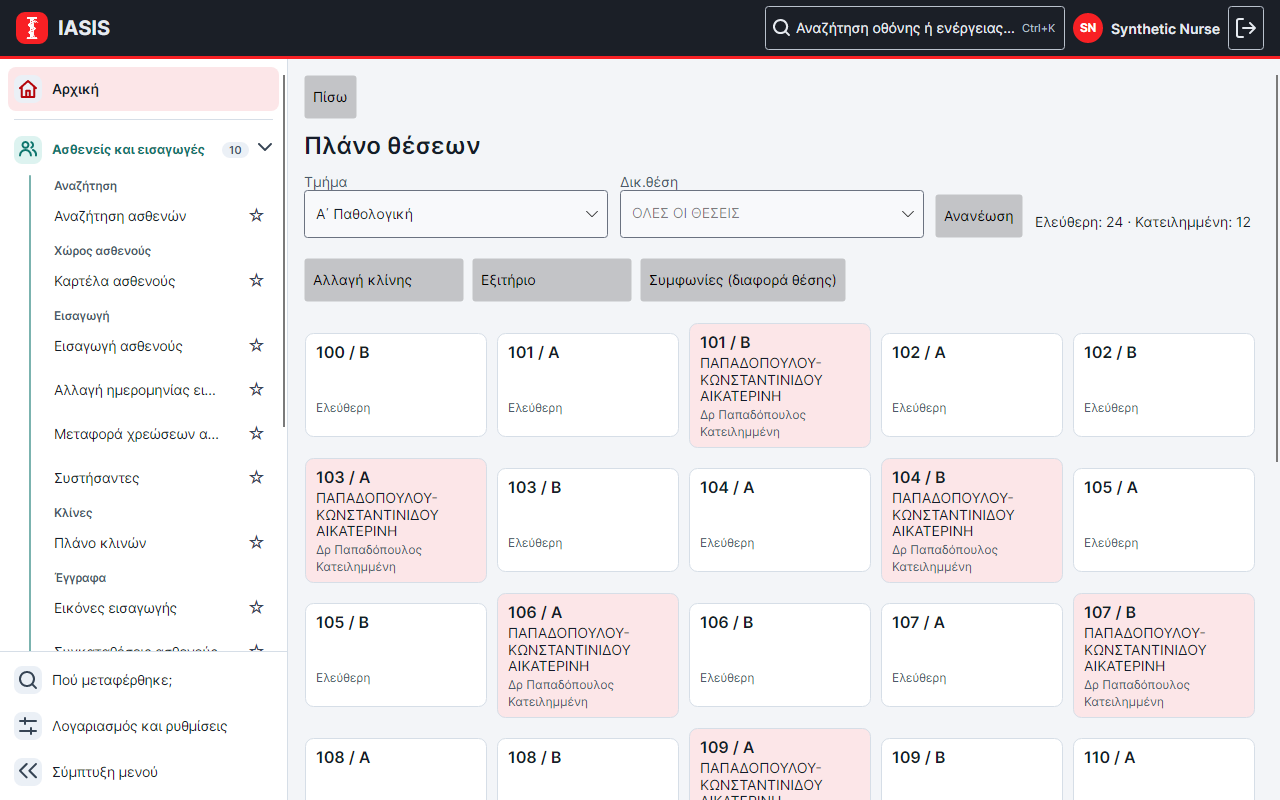Open Λογαριασμός και ρυθμίσεις

click(x=143, y=726)
